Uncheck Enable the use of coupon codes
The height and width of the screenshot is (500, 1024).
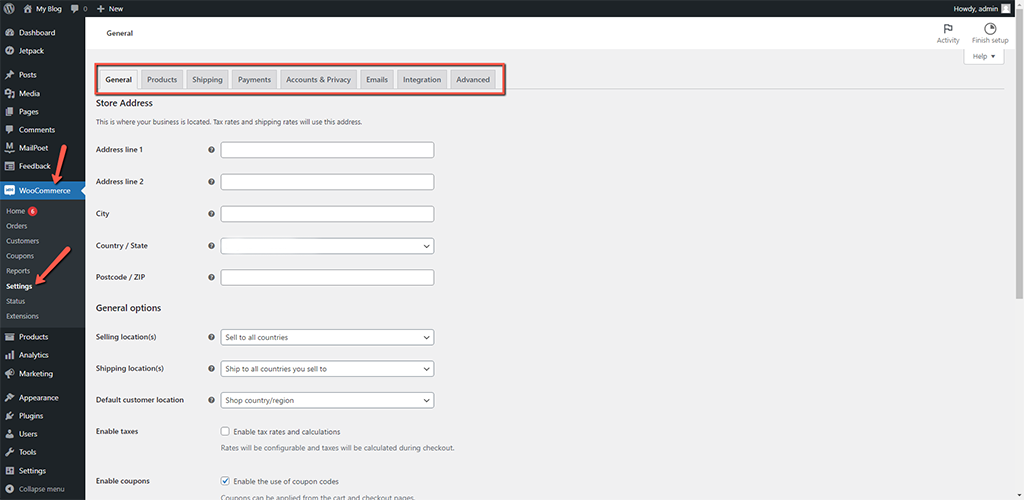225,481
